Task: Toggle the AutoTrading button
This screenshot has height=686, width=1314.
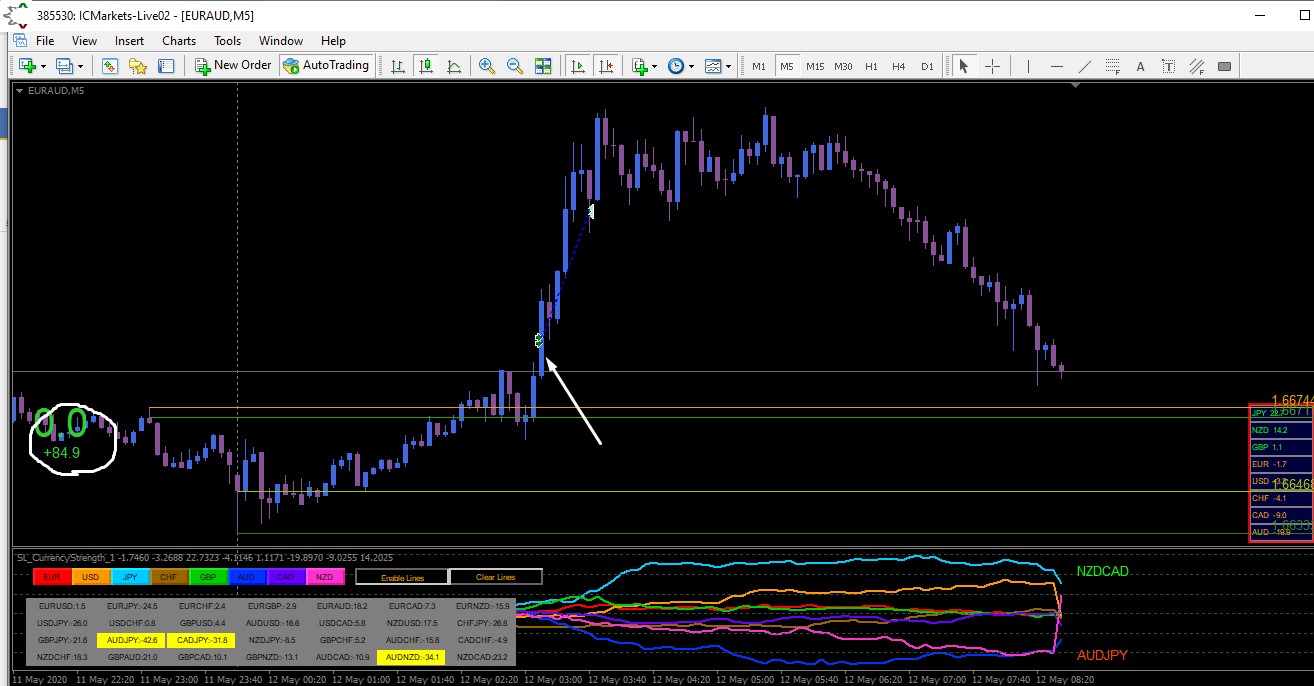Action: pyautogui.click(x=326, y=65)
